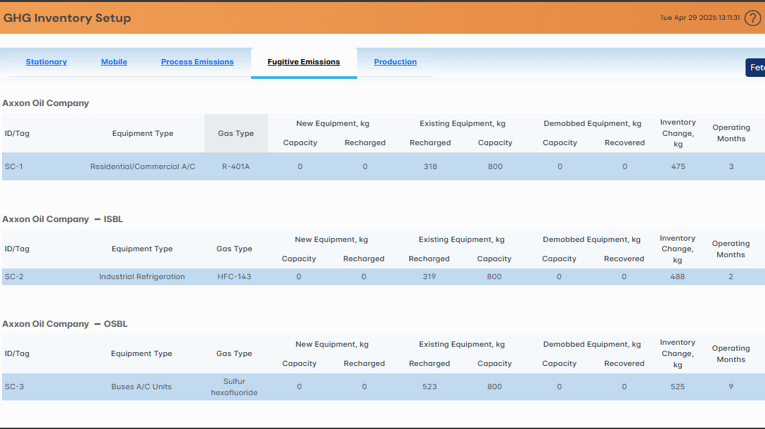
Task: Select the SC-3 ID cell
Action: (x=14, y=387)
